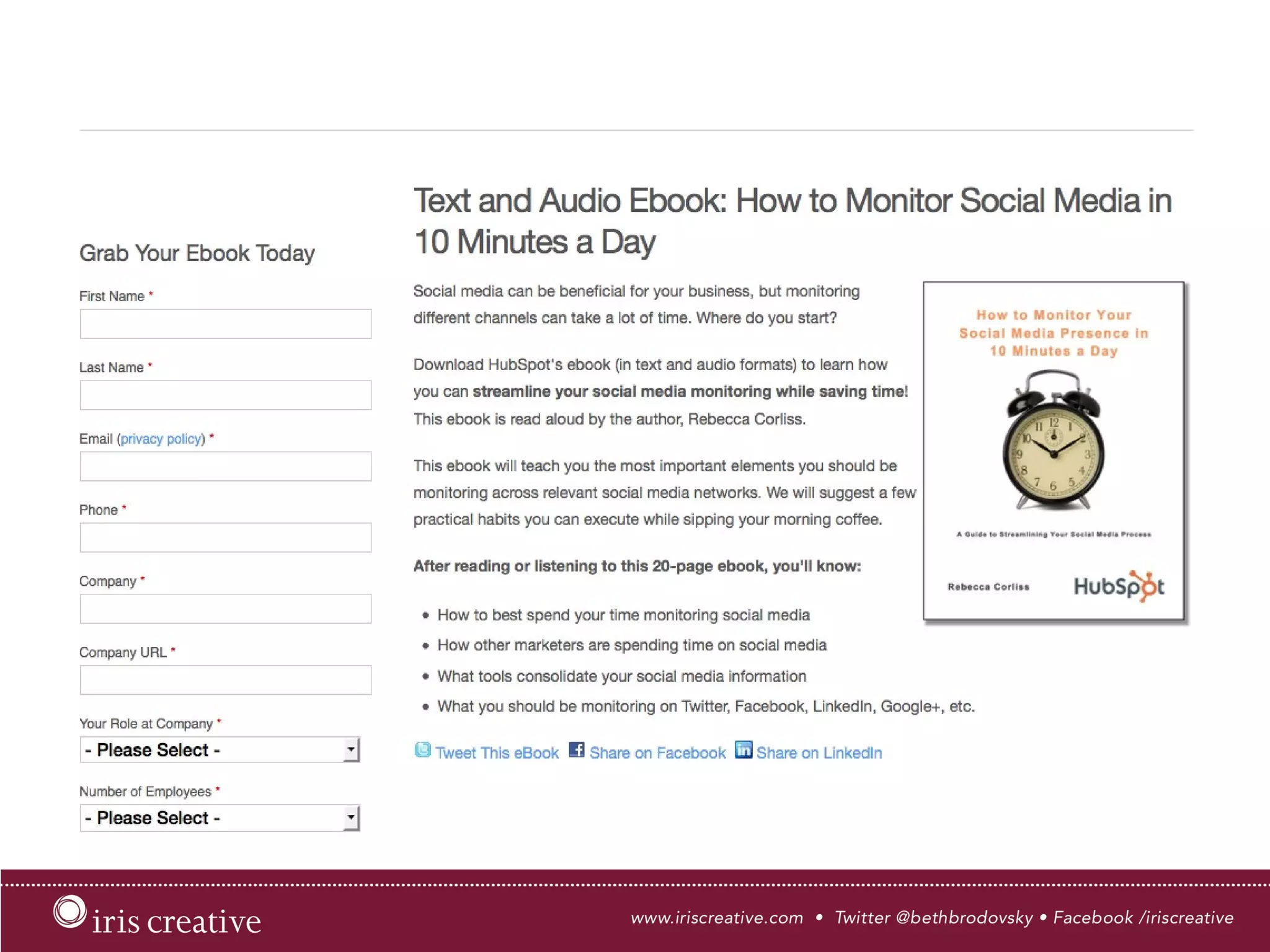Click Share on Facebook link
1270x952 pixels.
coord(657,753)
